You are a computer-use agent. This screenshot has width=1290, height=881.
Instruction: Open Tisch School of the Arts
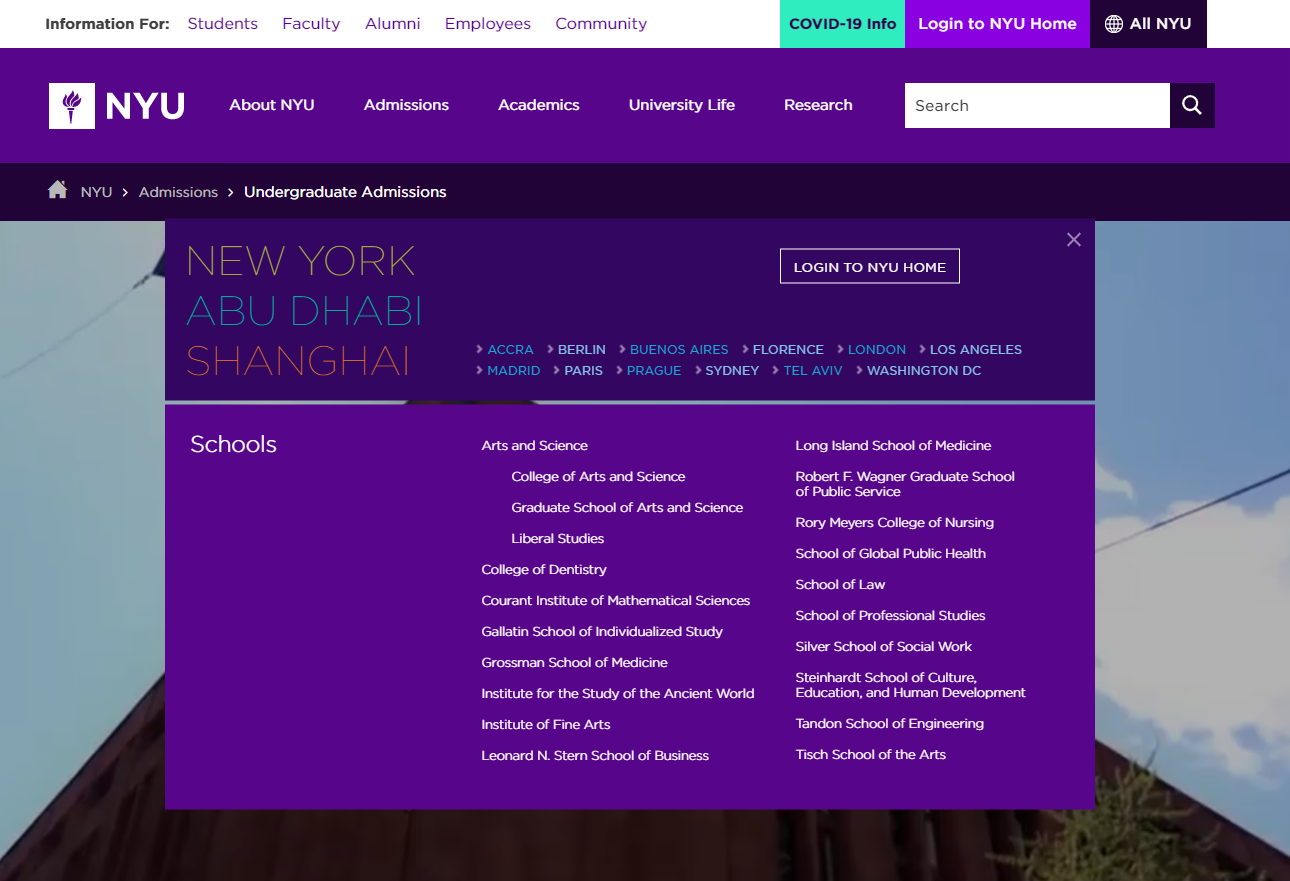pos(871,755)
